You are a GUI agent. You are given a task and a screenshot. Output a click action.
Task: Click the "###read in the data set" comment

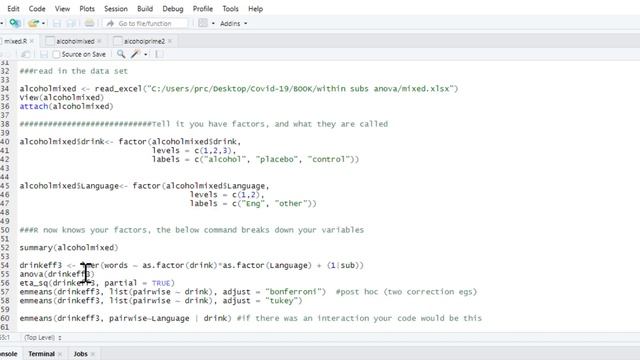73,71
